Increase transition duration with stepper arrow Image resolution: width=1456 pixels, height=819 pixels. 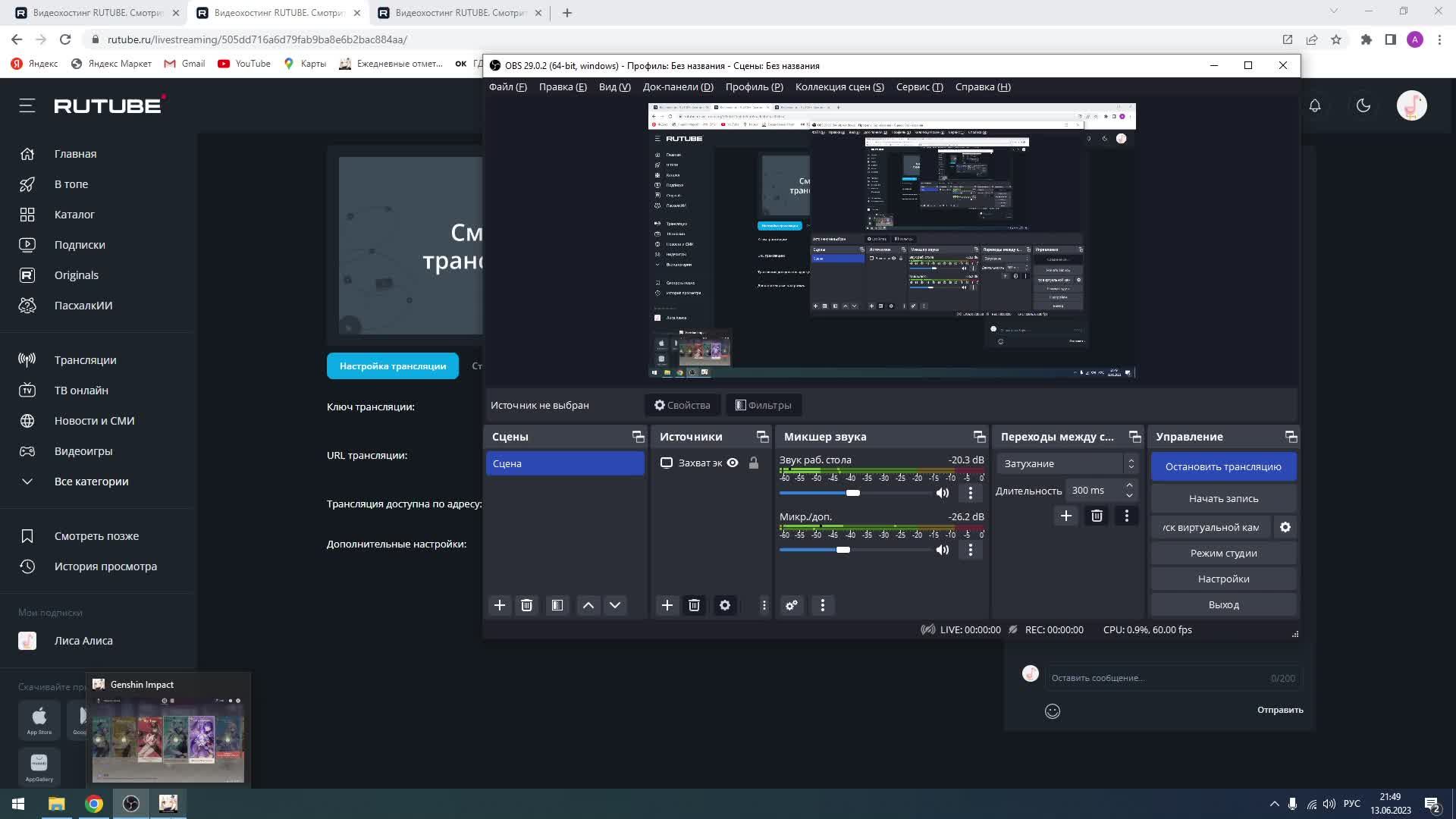point(1129,485)
